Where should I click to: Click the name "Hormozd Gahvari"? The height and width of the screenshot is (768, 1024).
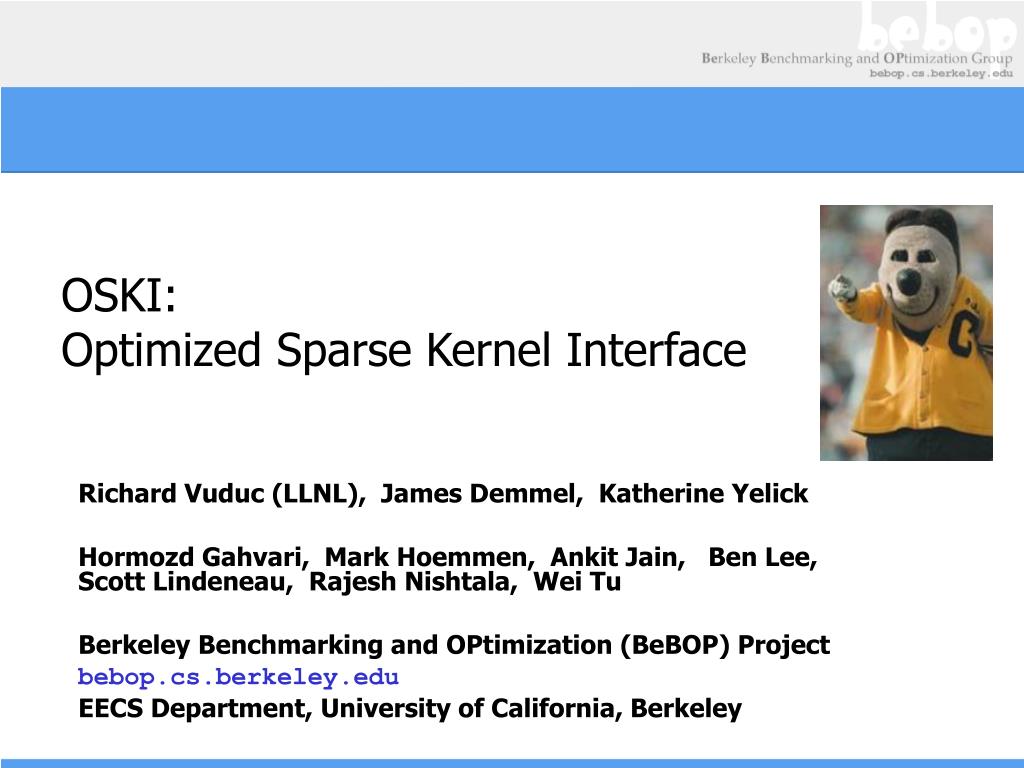click(191, 557)
